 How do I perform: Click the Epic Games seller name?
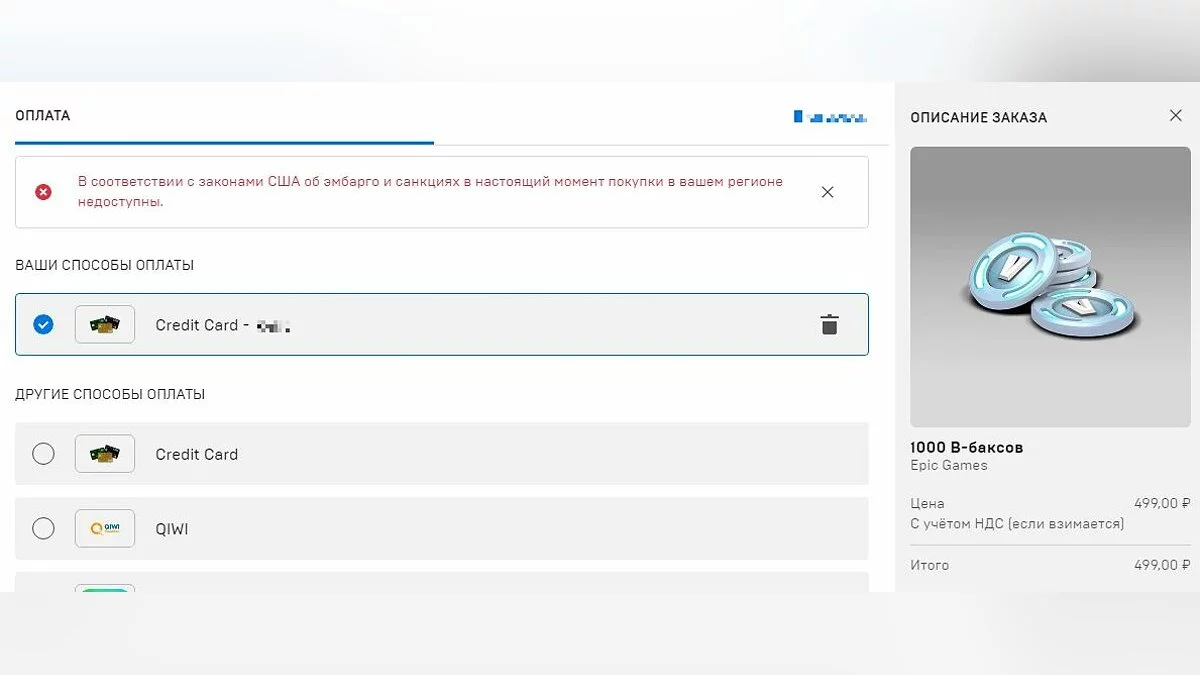point(948,465)
